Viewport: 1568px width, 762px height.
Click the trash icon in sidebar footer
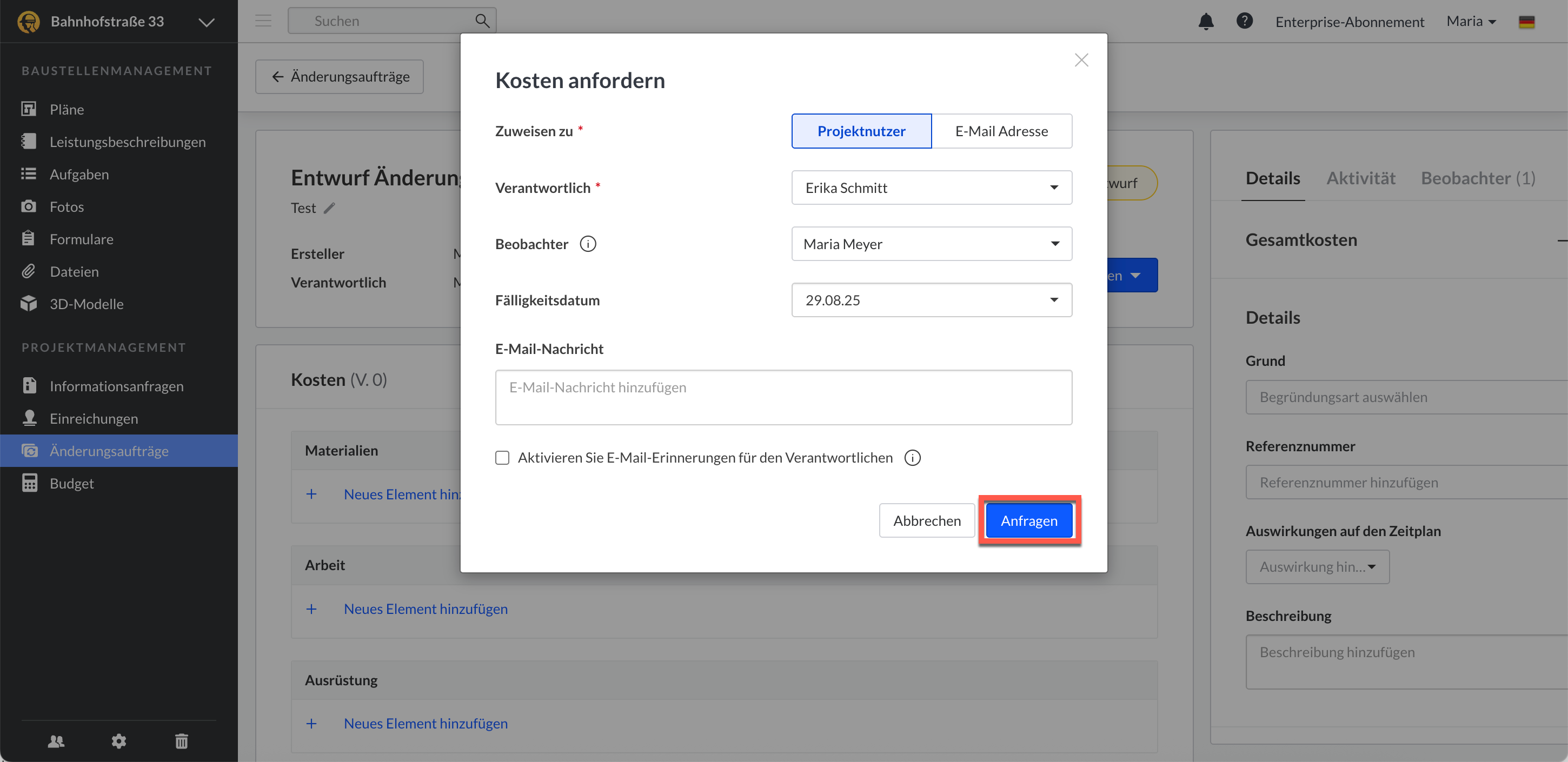pyautogui.click(x=181, y=741)
